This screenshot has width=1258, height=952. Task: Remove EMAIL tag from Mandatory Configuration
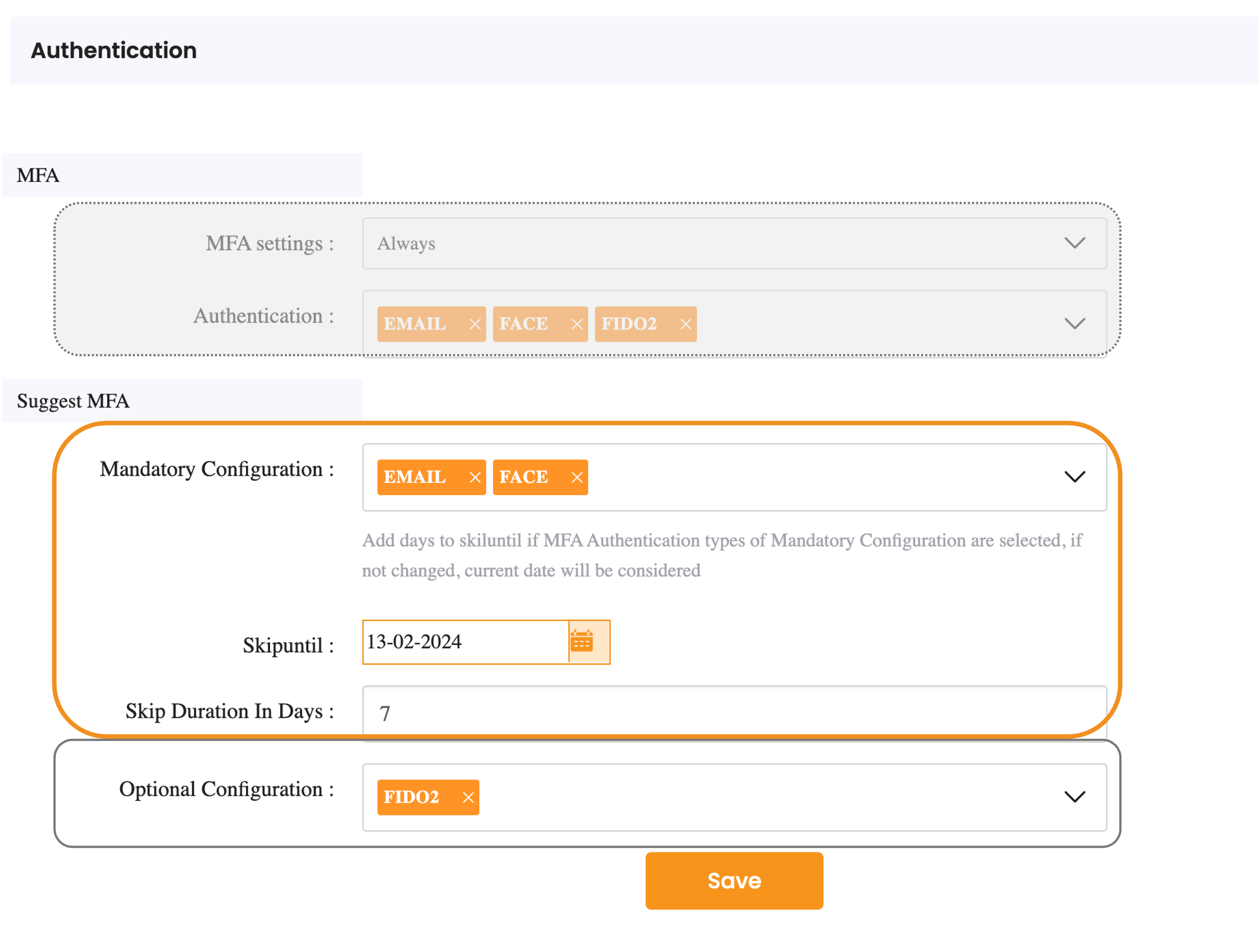(475, 477)
